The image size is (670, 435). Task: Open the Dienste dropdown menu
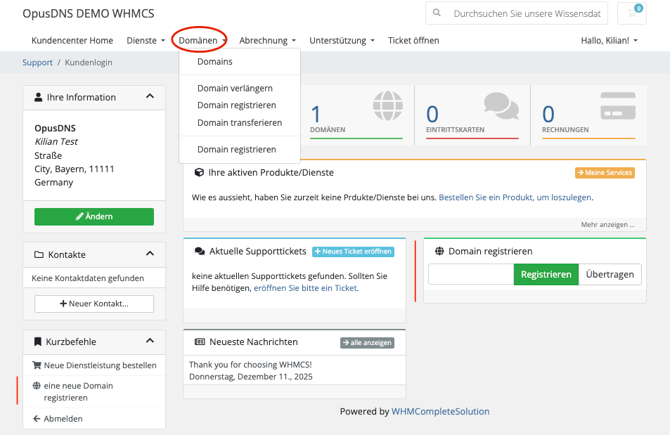coord(146,41)
